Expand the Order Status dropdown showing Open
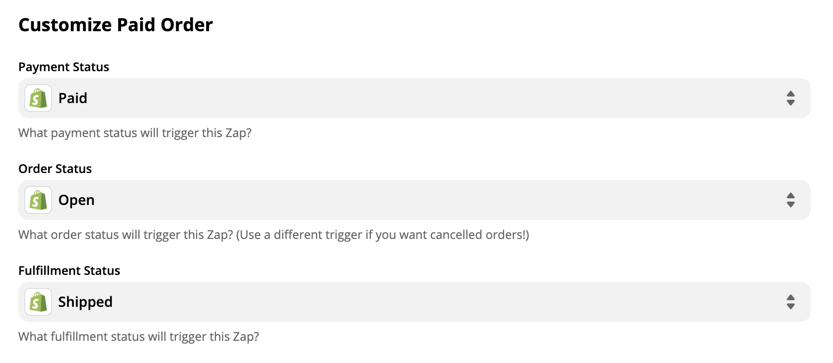 click(414, 200)
